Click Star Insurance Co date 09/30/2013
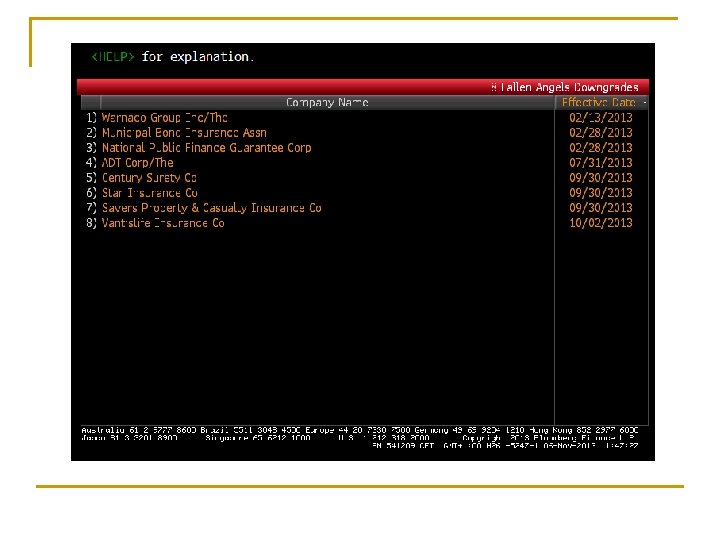 click(x=601, y=193)
